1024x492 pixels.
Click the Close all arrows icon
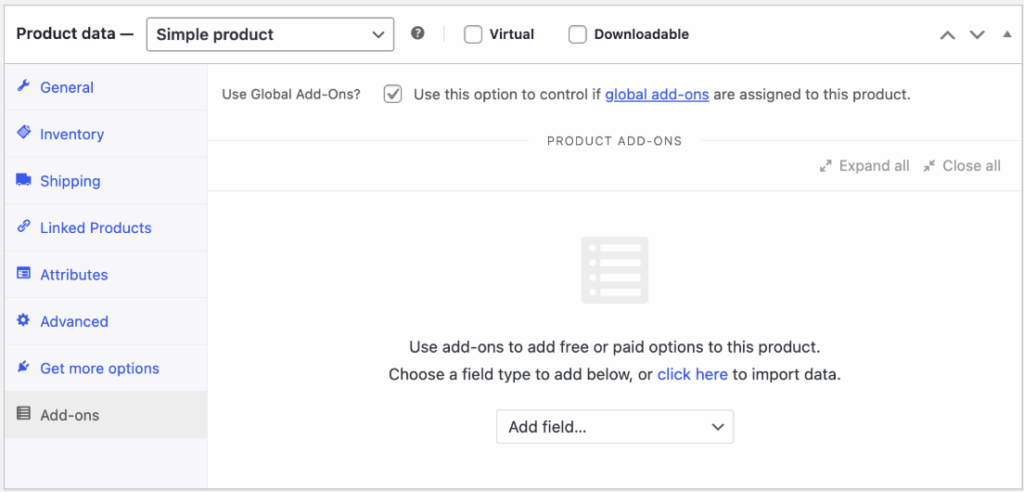pyautogui.click(x=929, y=166)
